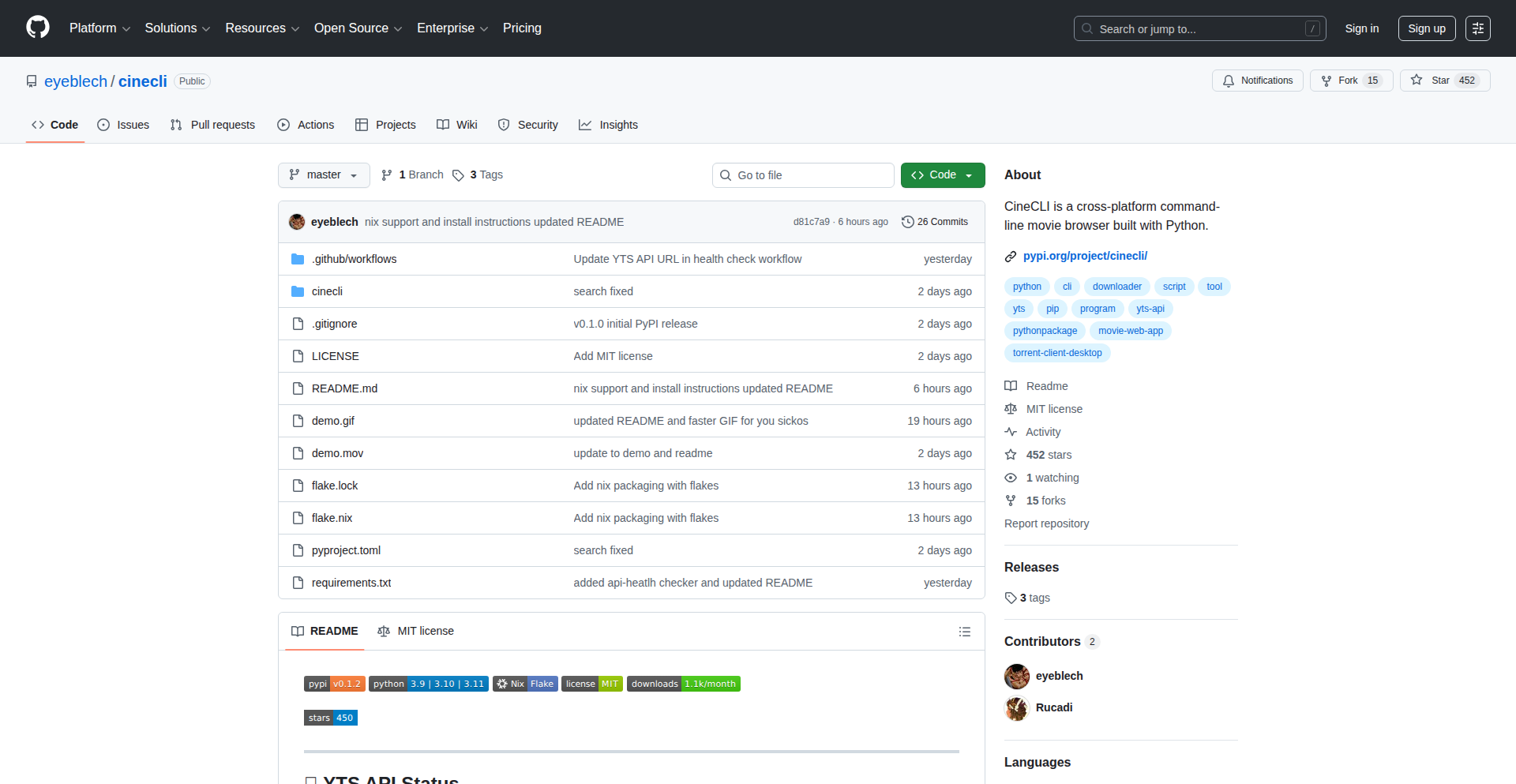Click the Sign in link
This screenshot has height=784, width=1516.
click(1362, 28)
